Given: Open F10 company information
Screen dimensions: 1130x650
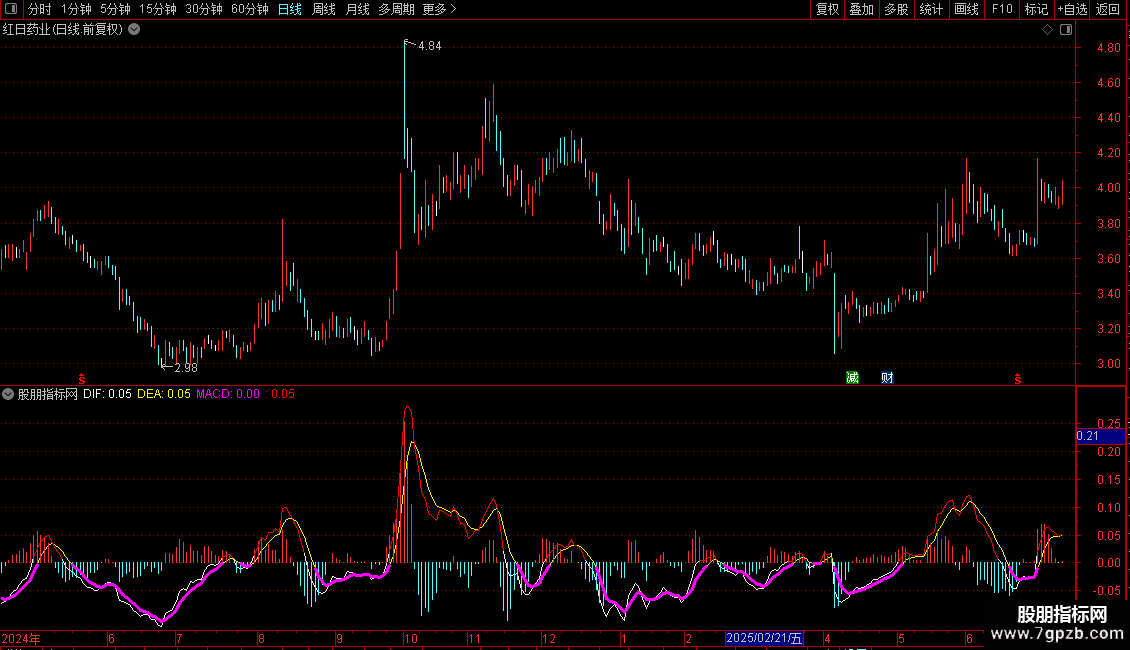Looking at the screenshot, I should point(1002,9).
